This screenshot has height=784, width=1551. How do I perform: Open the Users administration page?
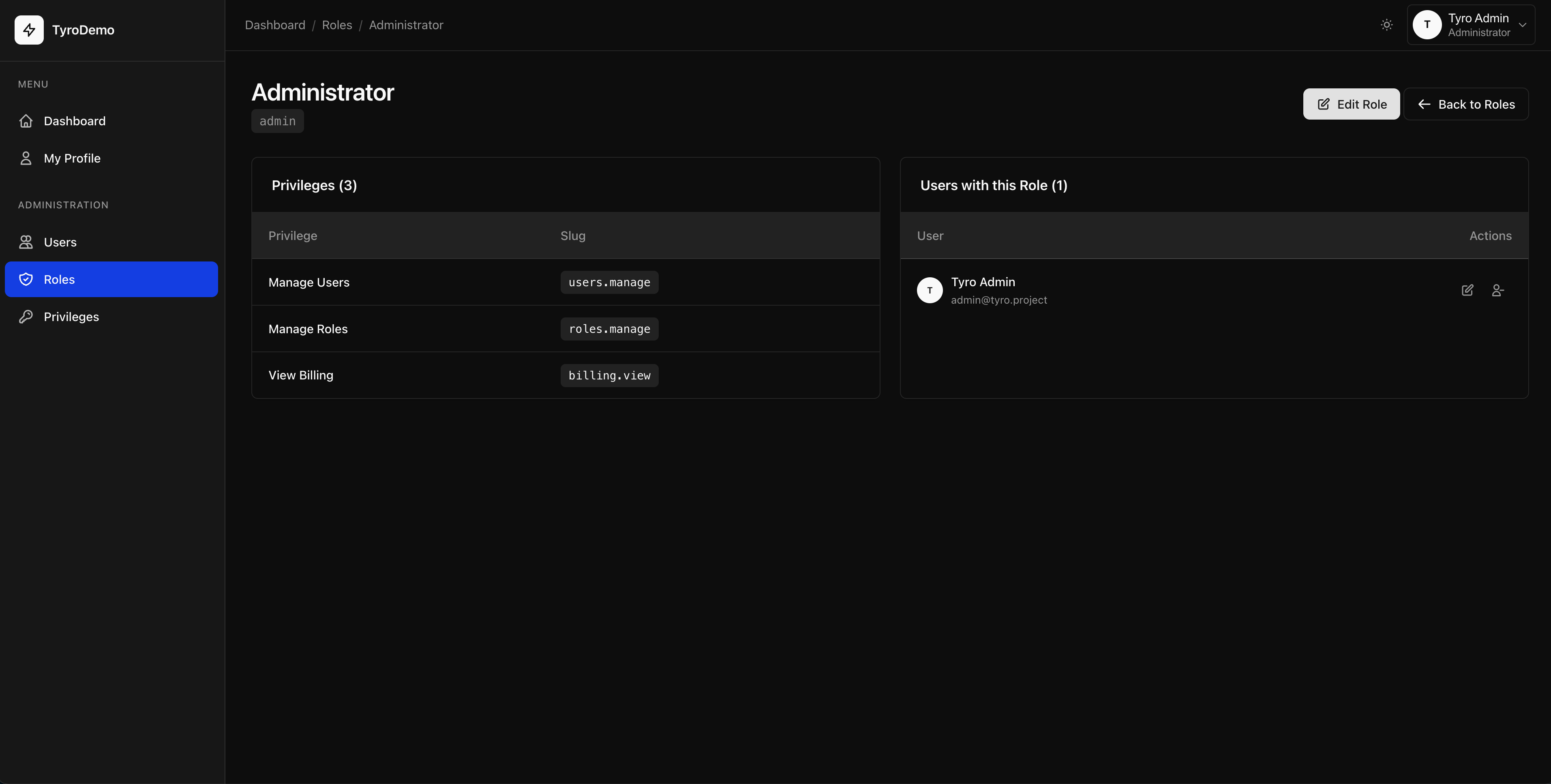click(60, 242)
